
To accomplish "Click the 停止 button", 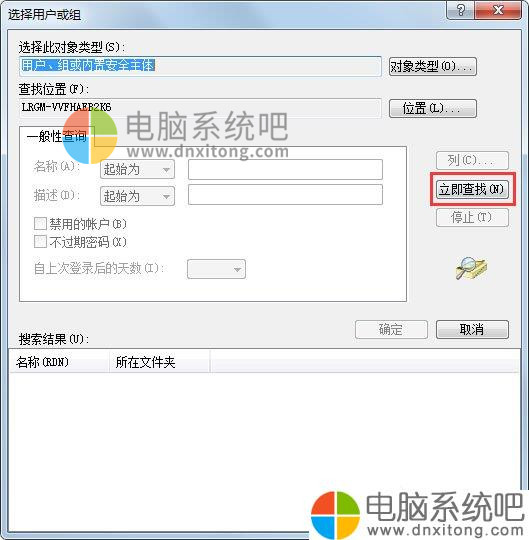I will point(472,218).
